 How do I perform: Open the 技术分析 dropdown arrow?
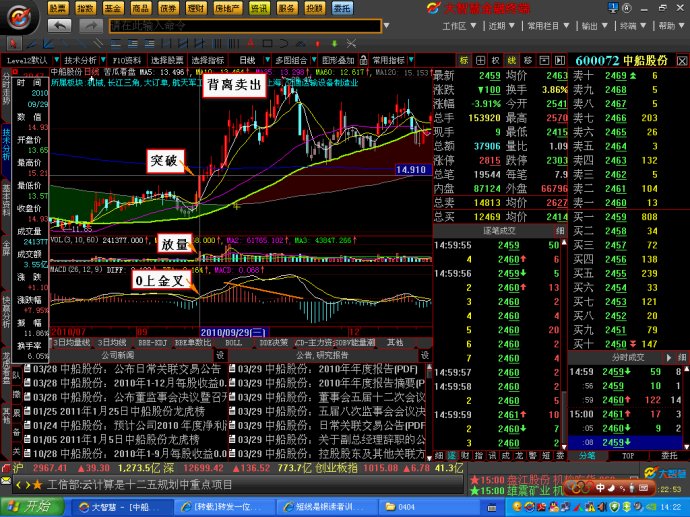(x=103, y=60)
